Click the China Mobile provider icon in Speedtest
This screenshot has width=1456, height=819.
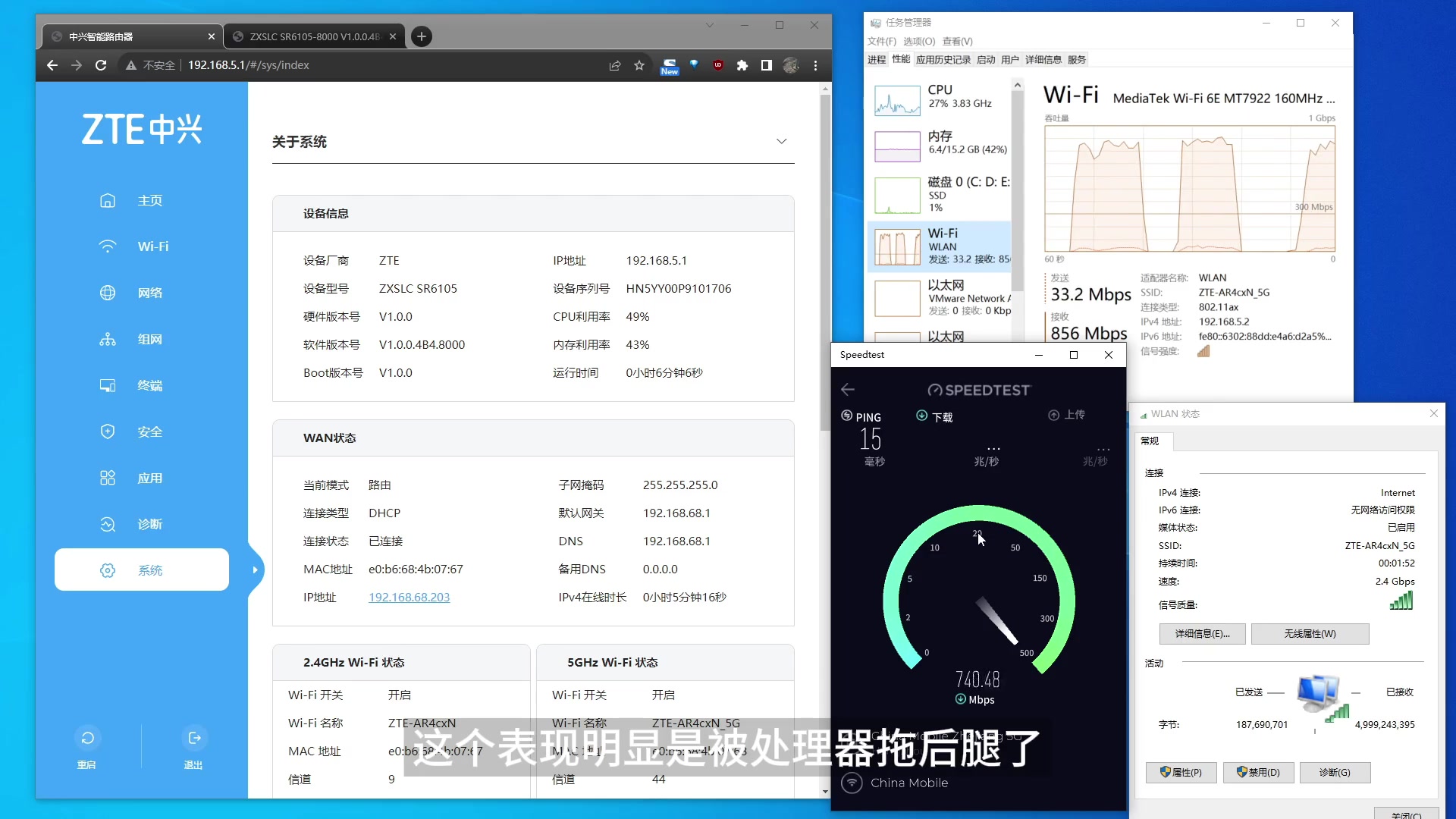coord(852,783)
